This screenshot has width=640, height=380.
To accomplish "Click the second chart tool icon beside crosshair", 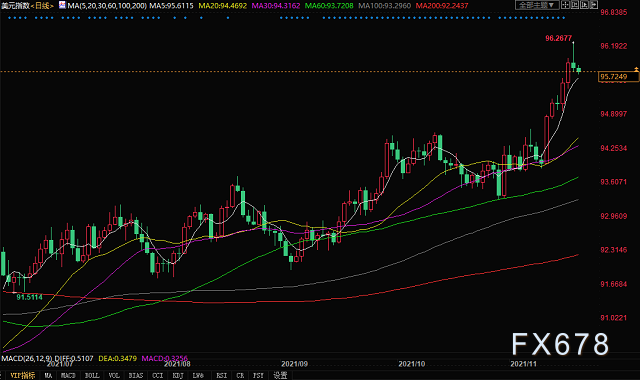I will click(x=575, y=5).
